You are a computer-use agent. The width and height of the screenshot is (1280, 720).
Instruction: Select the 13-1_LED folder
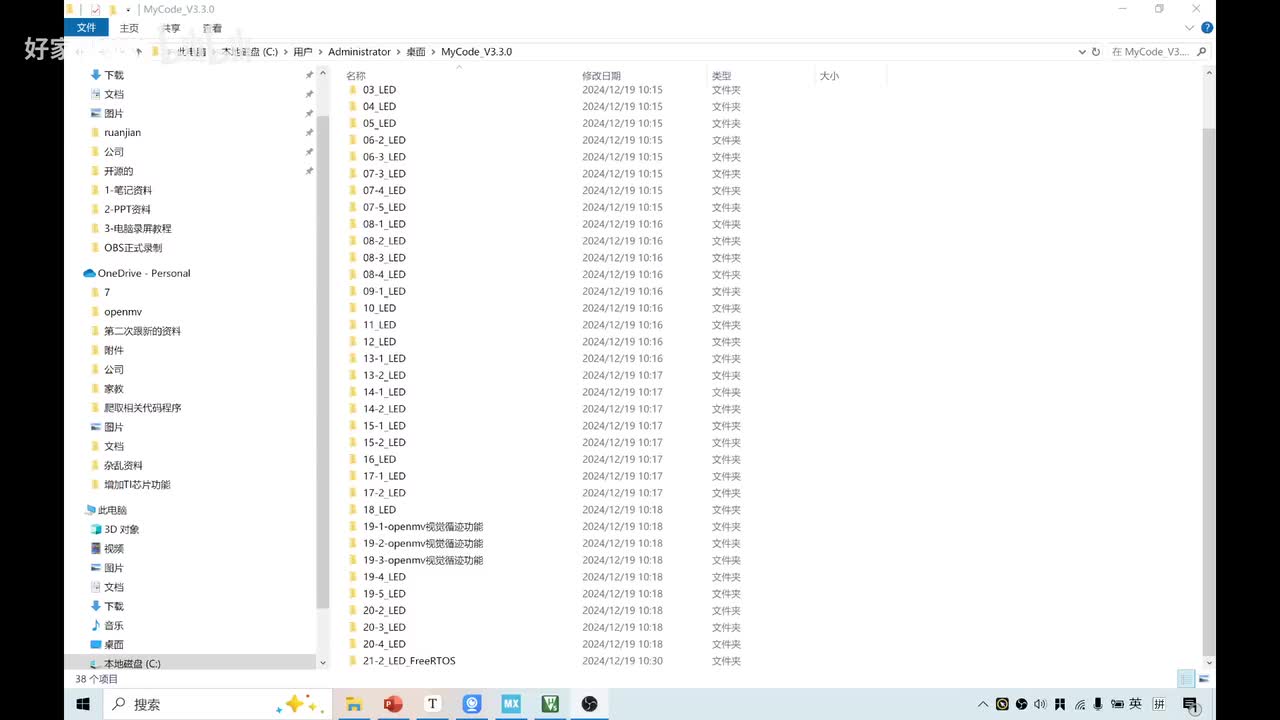(384, 358)
